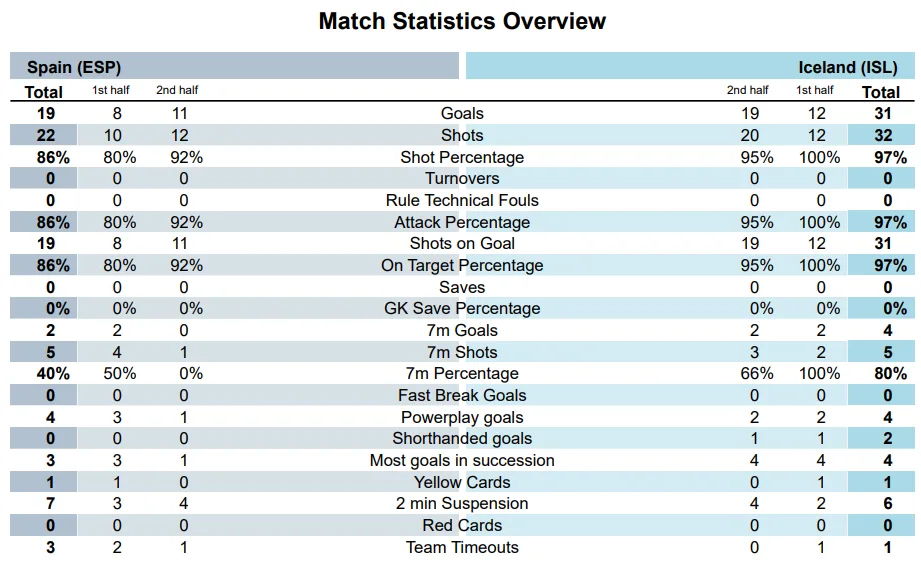Viewport: 921px width, 568px height.
Task: Select the Fast Break Goals label
Action: pyautogui.click(x=462, y=395)
